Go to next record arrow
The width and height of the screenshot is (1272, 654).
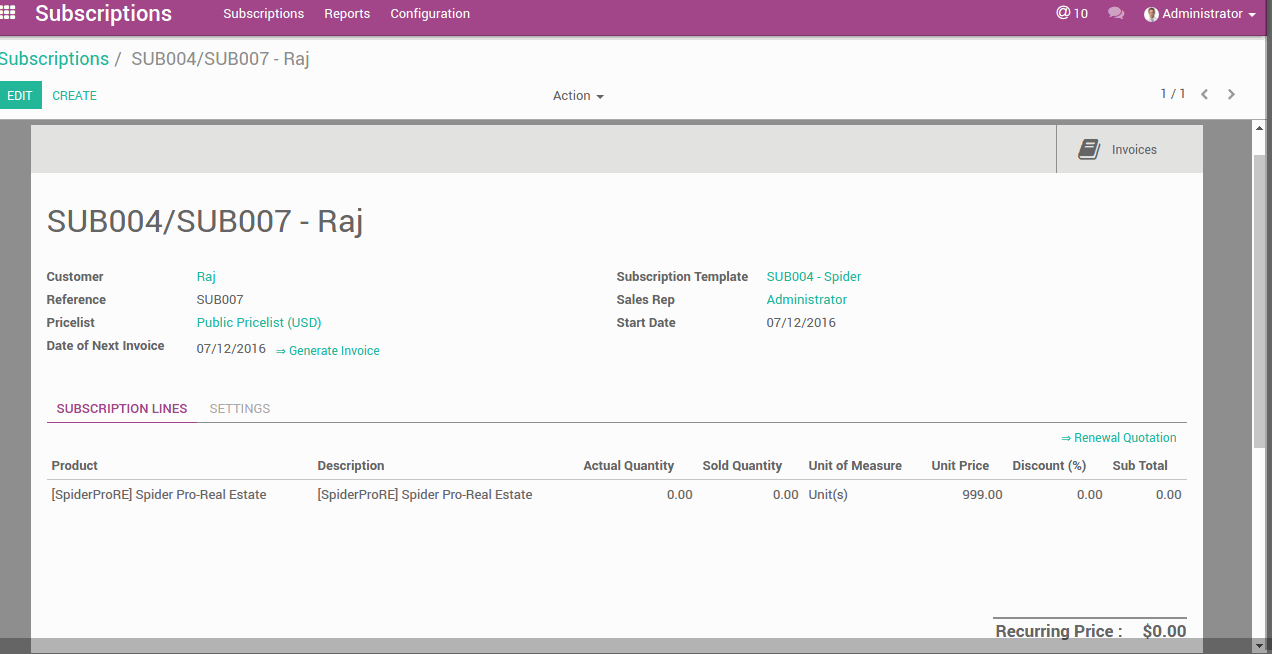pos(1231,94)
